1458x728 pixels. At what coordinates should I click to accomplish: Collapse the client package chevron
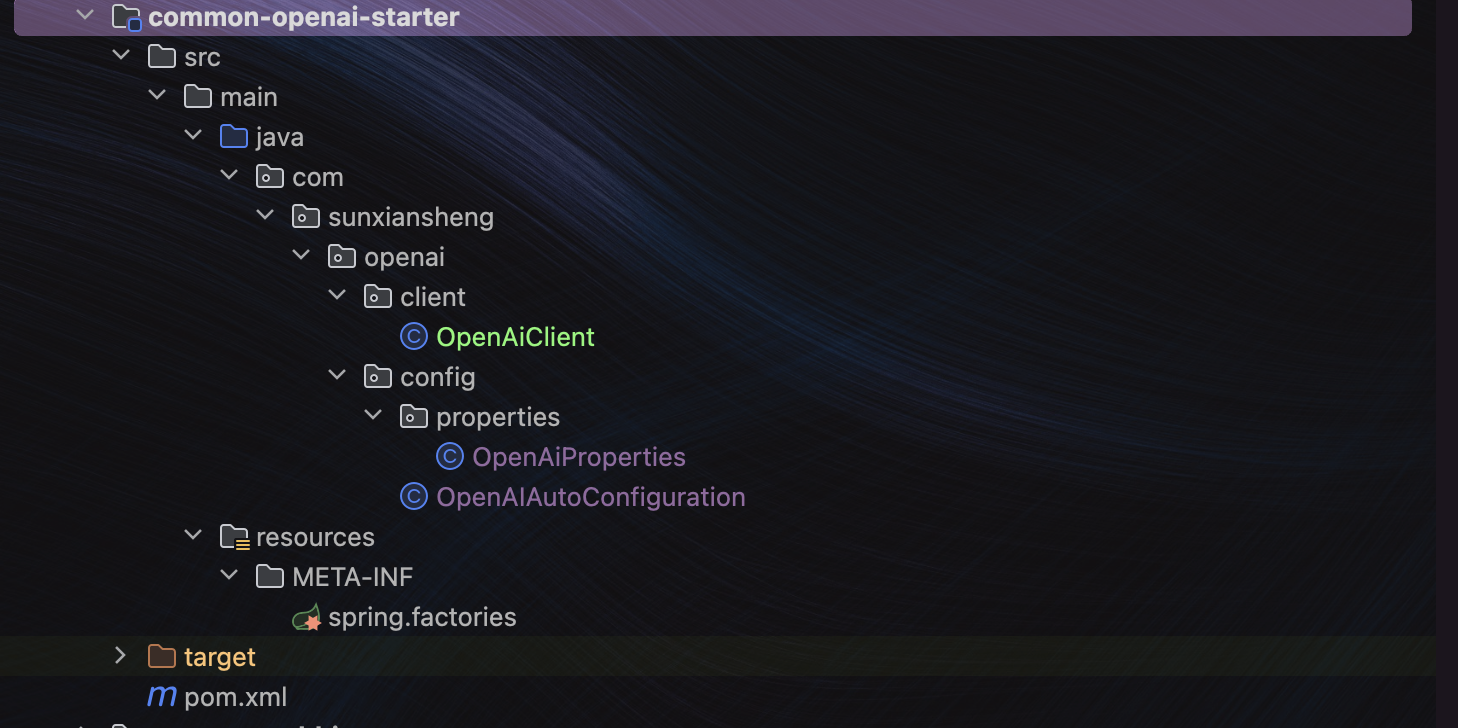337,296
